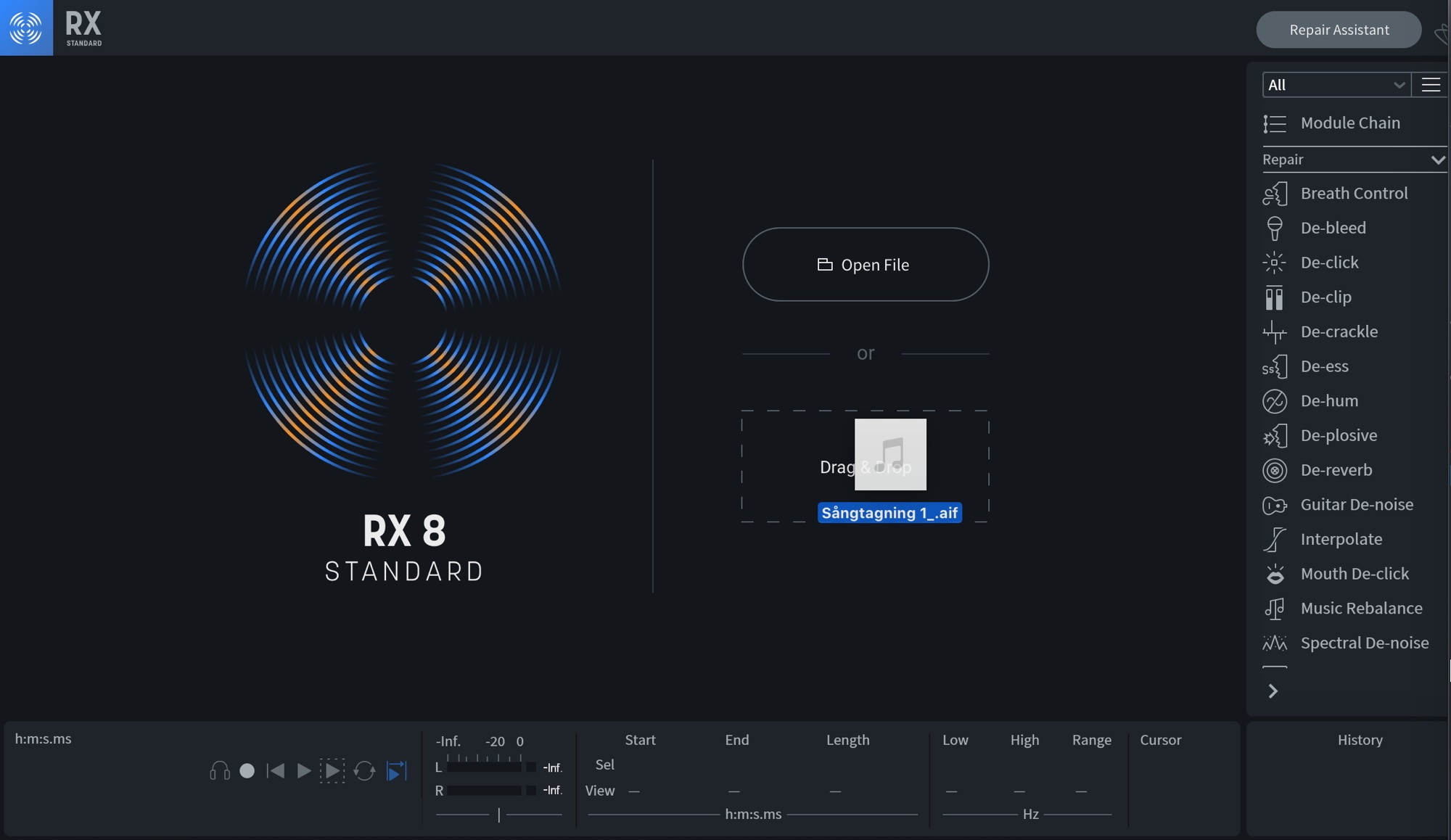Click the left channel level meter
The height and width of the screenshot is (840, 1451).
pyautogui.click(x=483, y=767)
